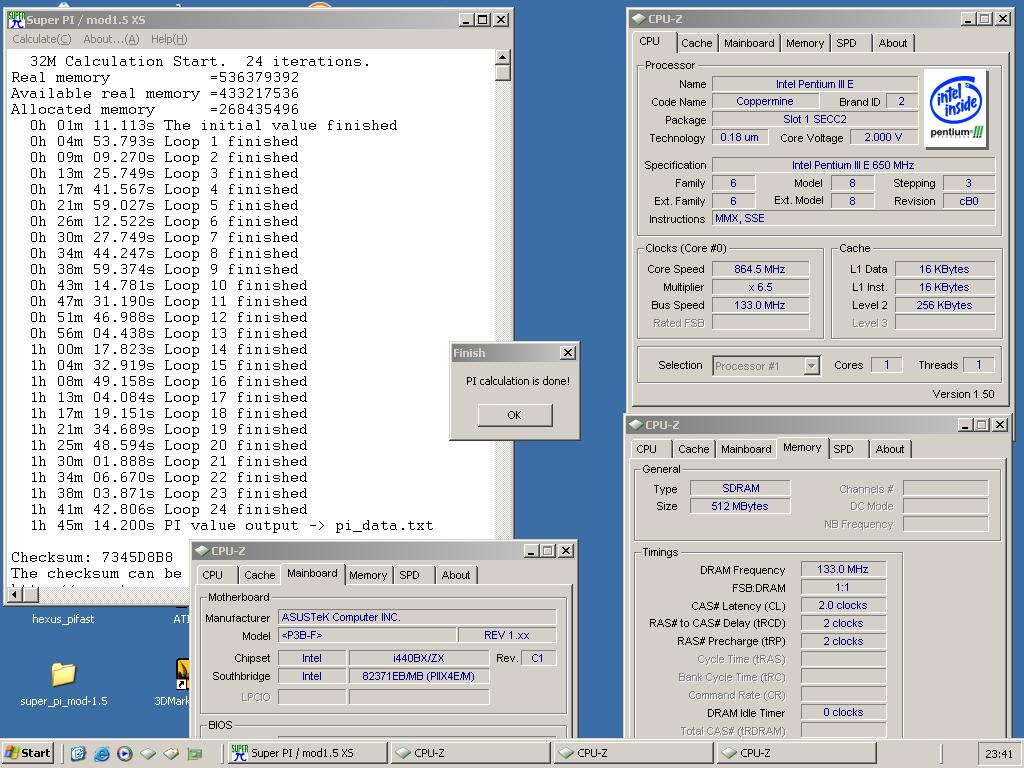Activate Super PI taskbar button
Image resolution: width=1024 pixels, height=768 pixels.
(x=306, y=753)
